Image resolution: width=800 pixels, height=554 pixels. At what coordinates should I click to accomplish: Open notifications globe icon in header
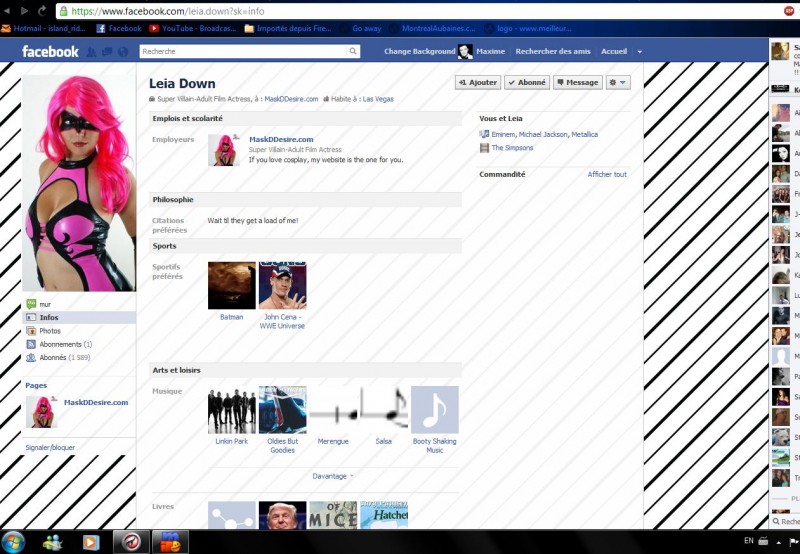coord(123,52)
